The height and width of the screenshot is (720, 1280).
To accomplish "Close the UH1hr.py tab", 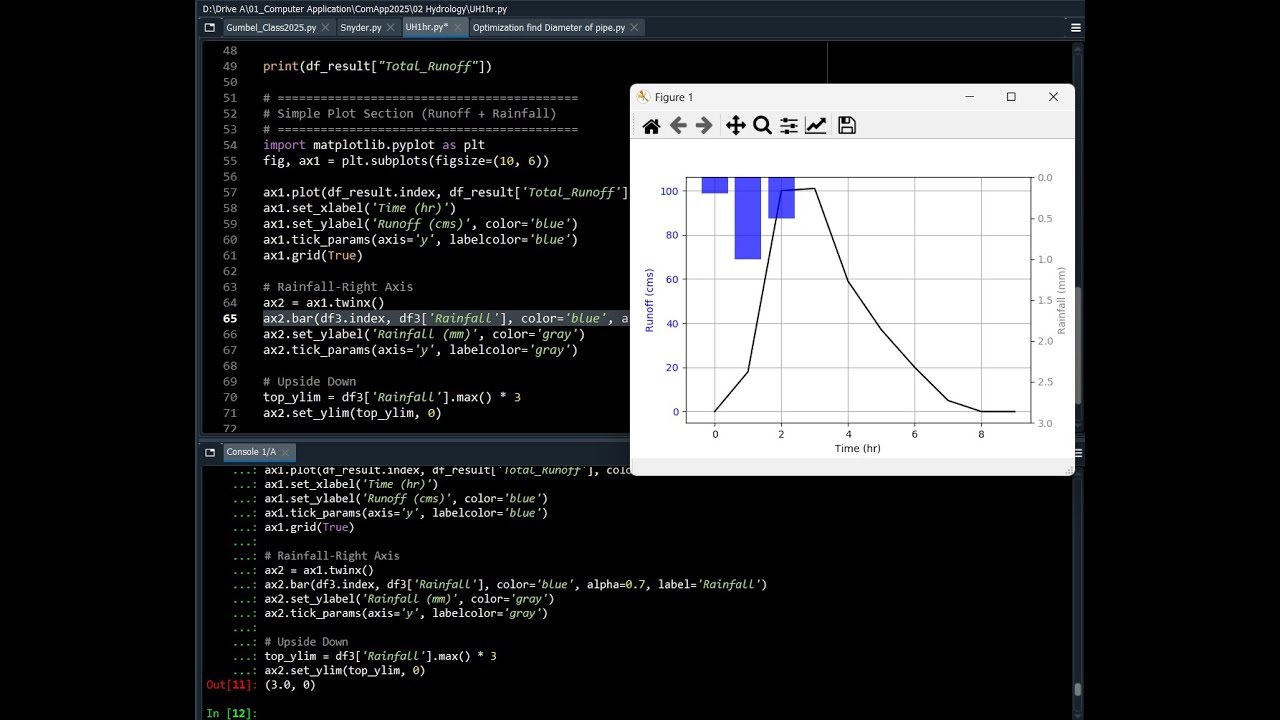I will pos(458,28).
